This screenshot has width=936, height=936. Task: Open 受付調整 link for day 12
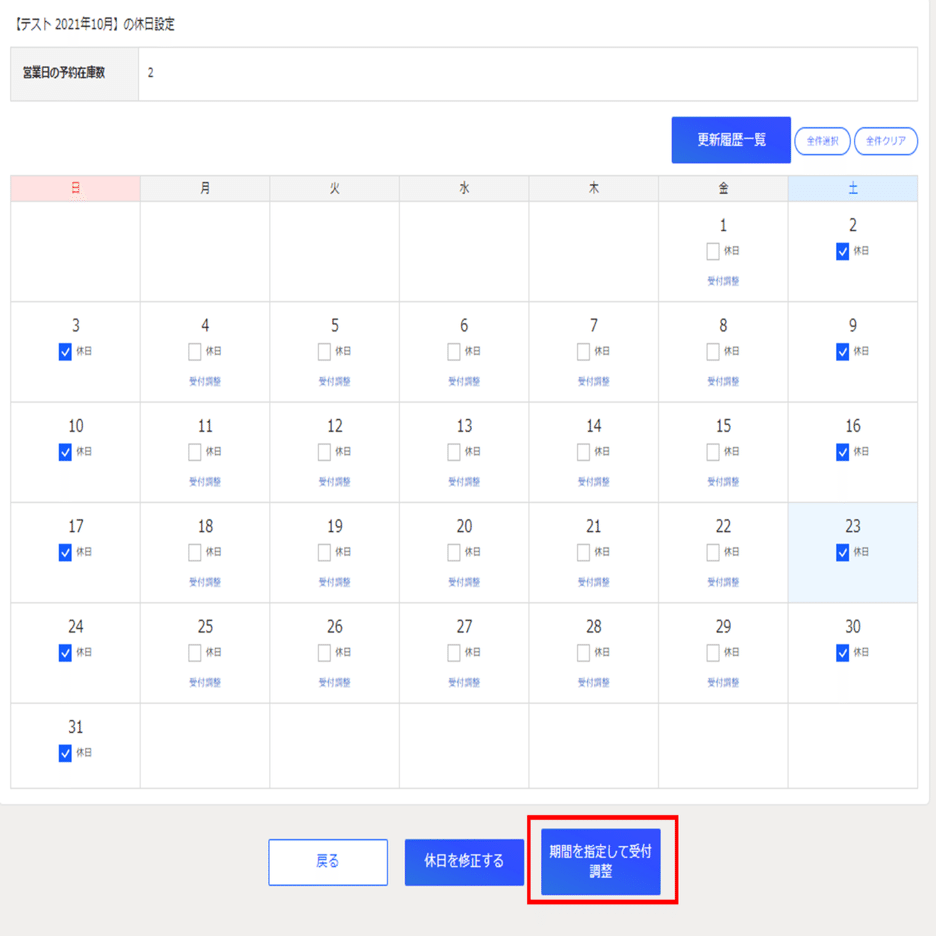[x=334, y=482]
